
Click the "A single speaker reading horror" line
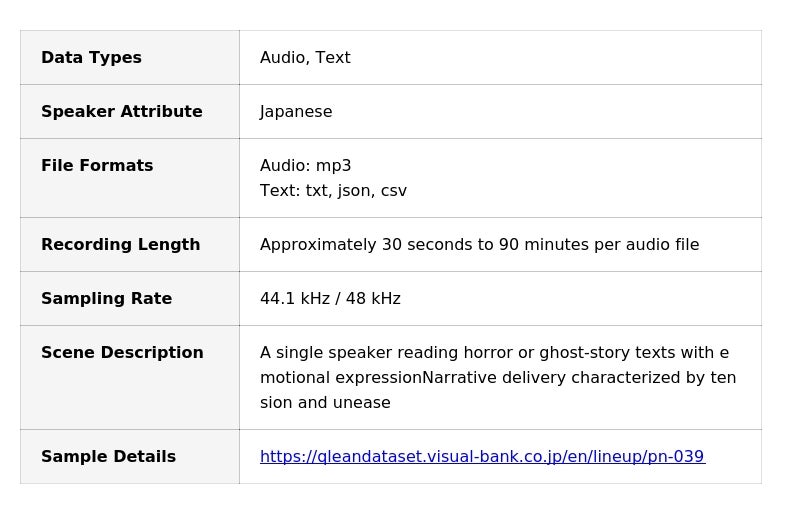tap(494, 353)
